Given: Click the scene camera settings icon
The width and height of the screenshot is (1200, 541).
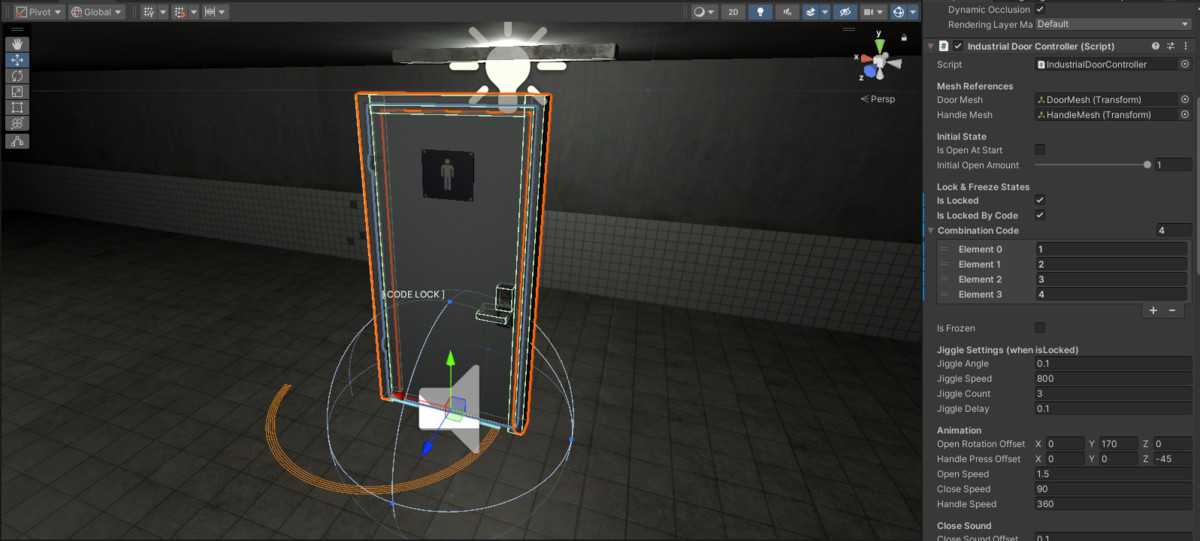Looking at the screenshot, I should (x=869, y=12).
